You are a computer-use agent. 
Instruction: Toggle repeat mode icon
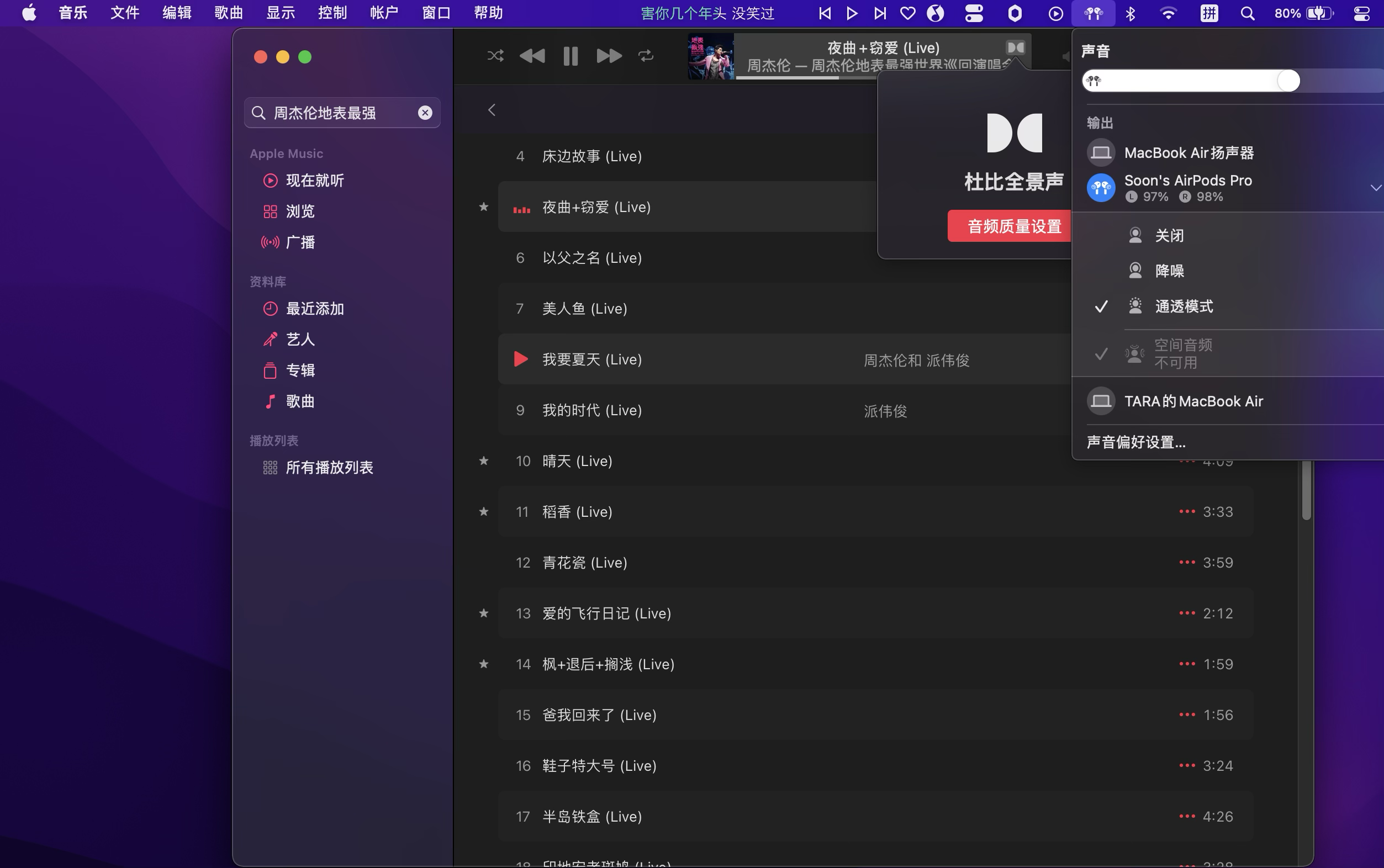coord(646,56)
